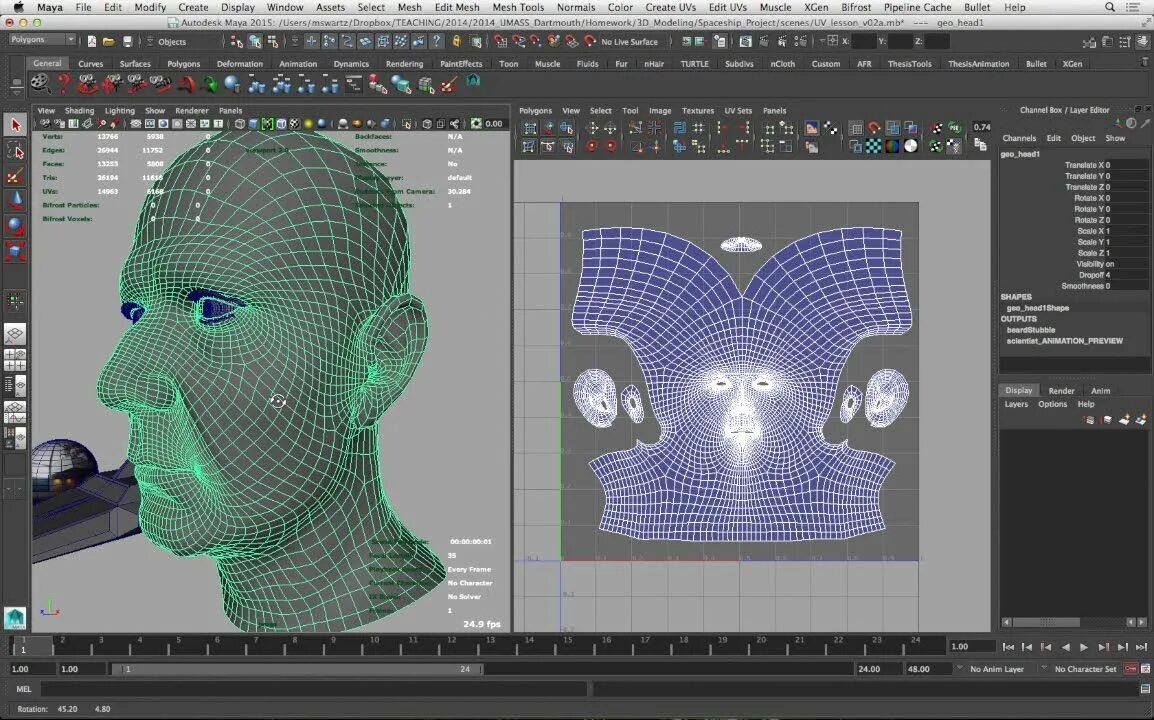The image size is (1154, 720).
Task: Go to start of playback range
Action: pos(1008,647)
